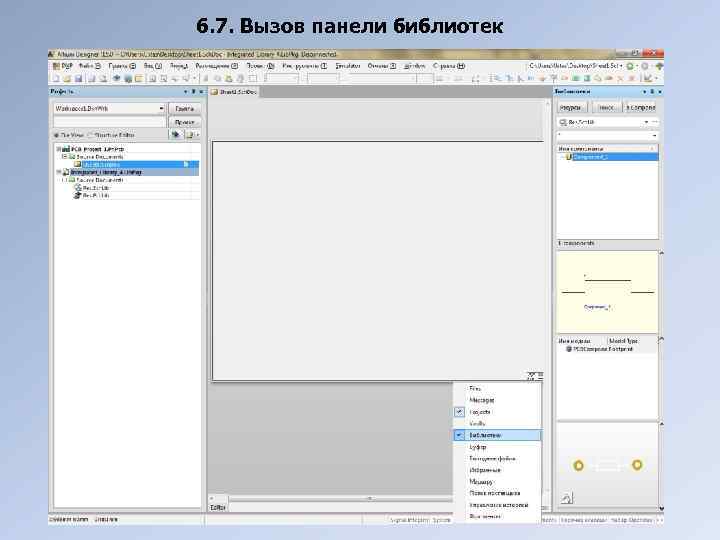Collapse the Integrated_Library project node

point(59,172)
